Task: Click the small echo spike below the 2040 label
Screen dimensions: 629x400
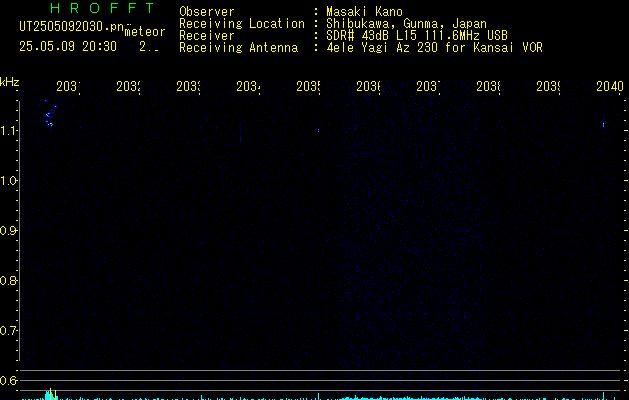Action: [x=603, y=124]
